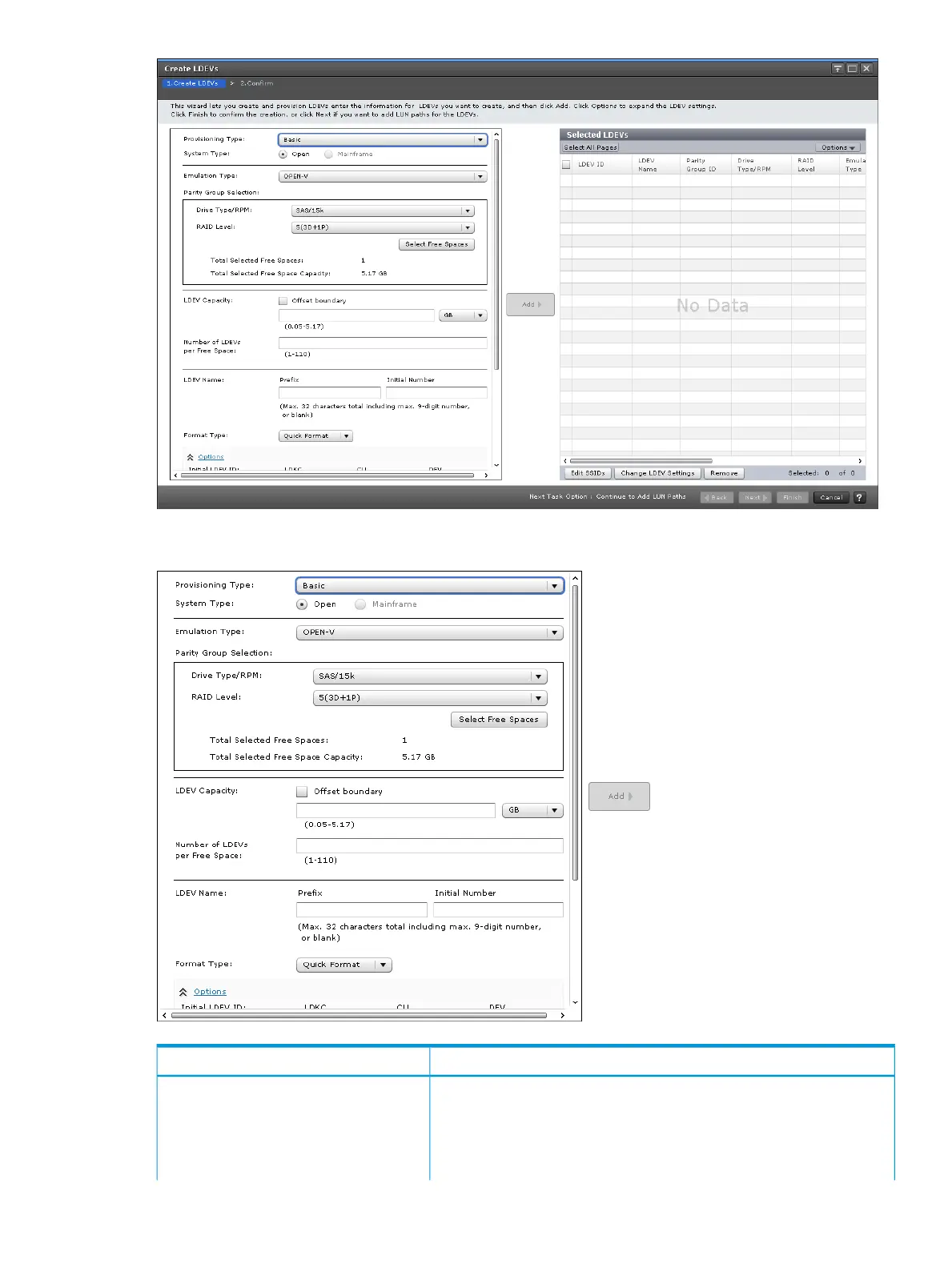Image resolution: width=952 pixels, height=1268 pixels.
Task: Click the Options double-chevron icon in wizard window
Action: (191, 457)
